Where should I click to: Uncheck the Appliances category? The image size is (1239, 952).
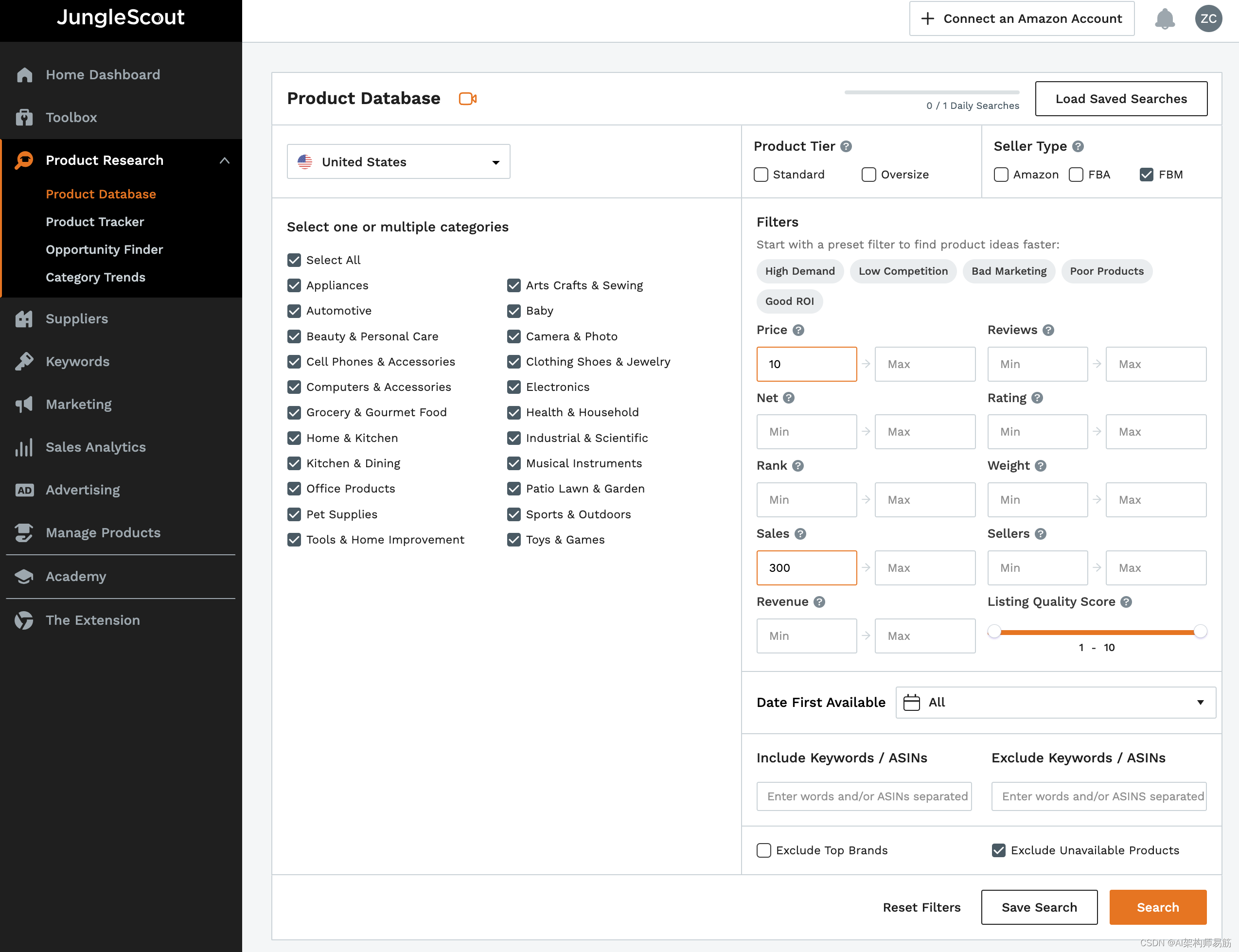click(294, 285)
